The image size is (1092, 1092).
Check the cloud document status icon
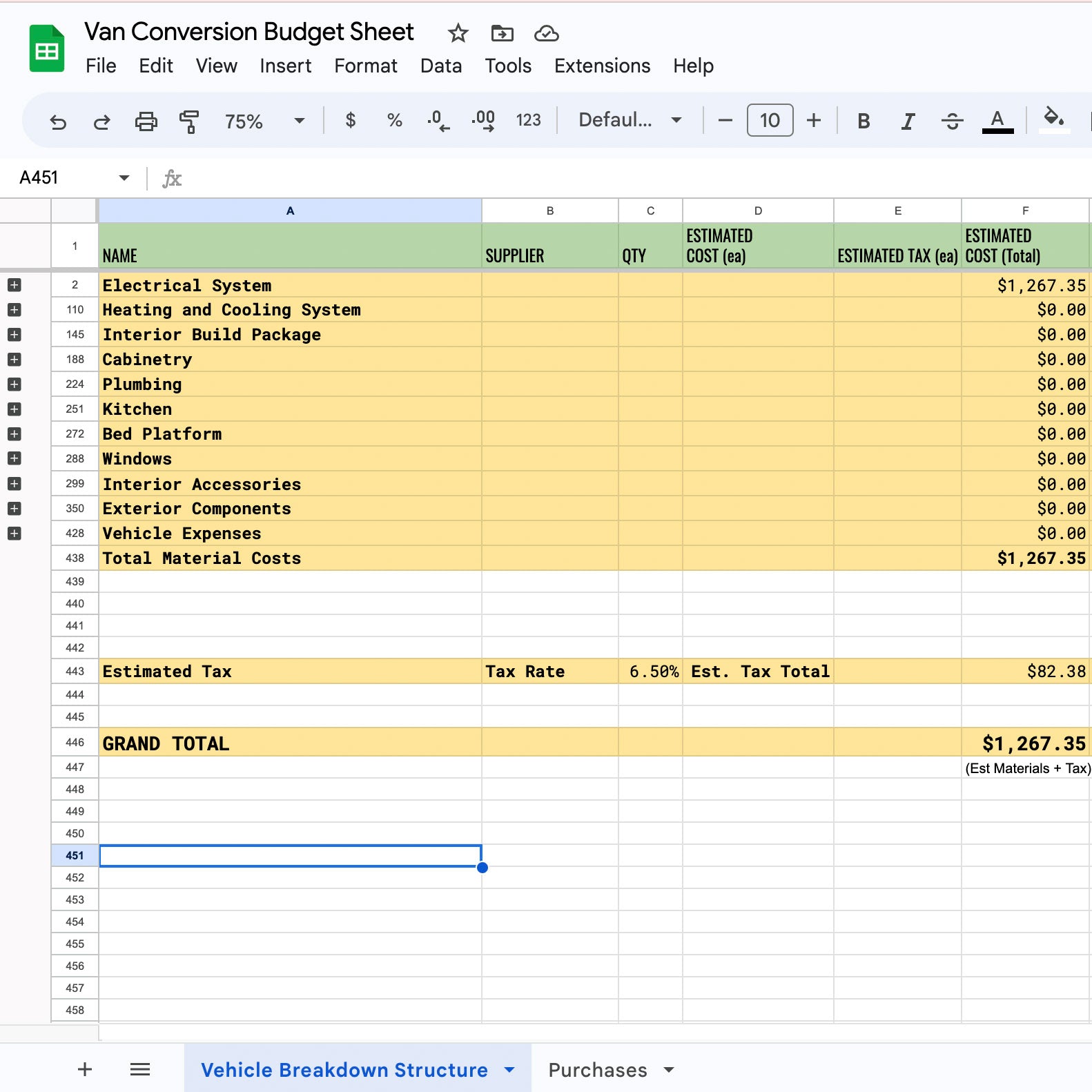[546, 33]
